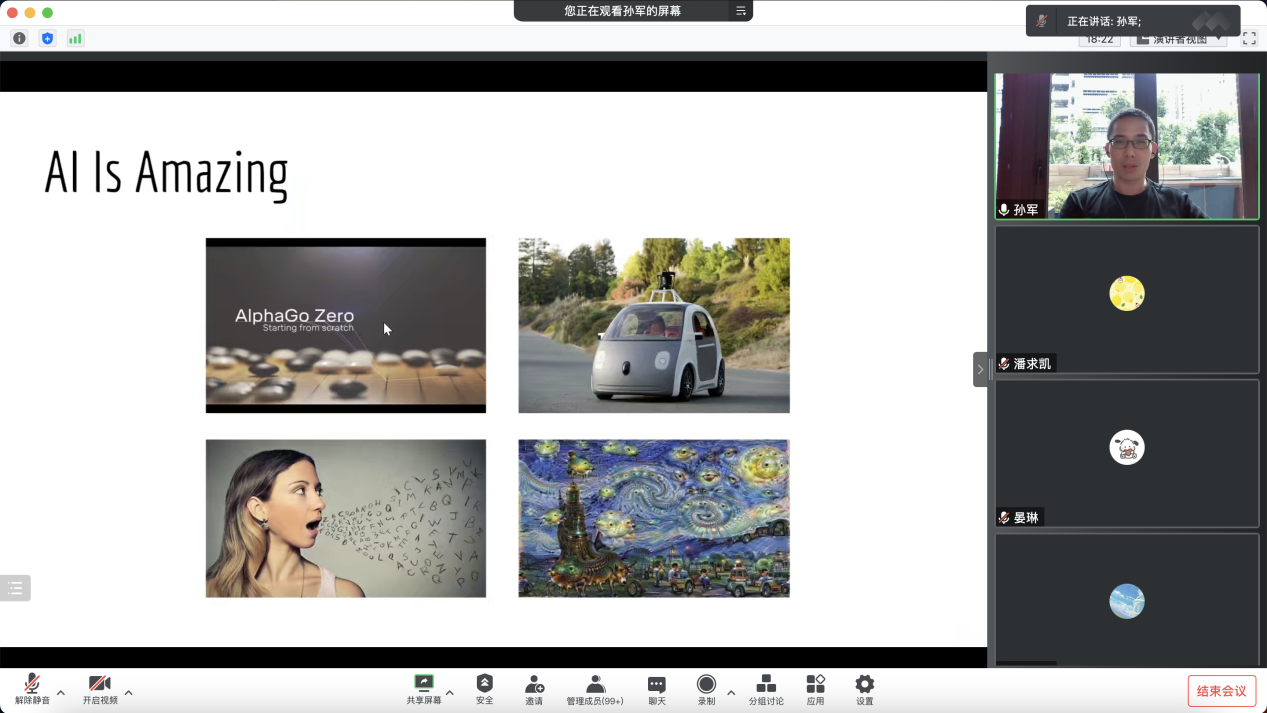Click the meeting info icon at top left

19,38
